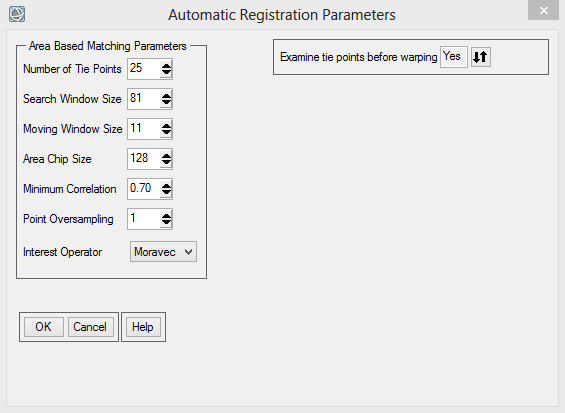This screenshot has height=413, width=565.
Task: Decrease the Number of Tie Points value
Action: tap(166, 72)
